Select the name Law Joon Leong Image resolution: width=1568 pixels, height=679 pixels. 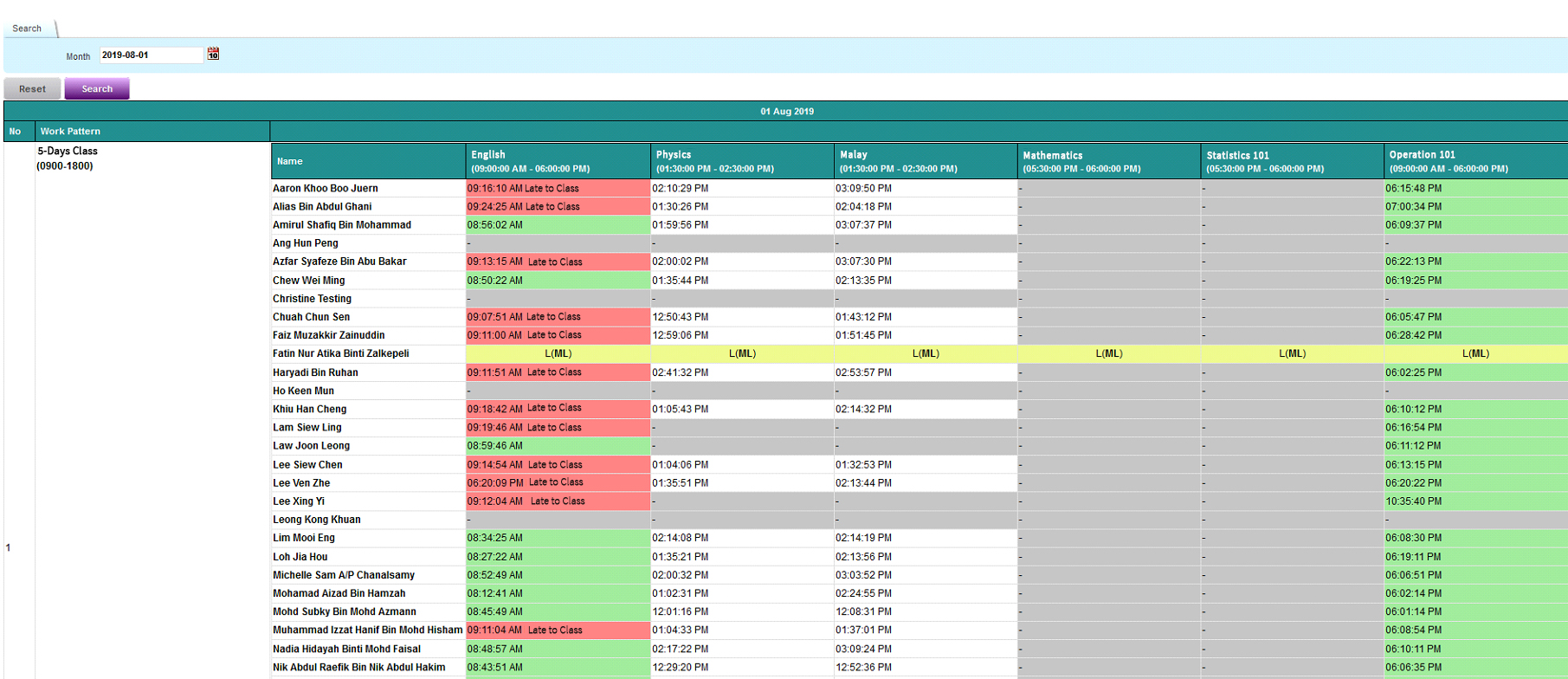[x=311, y=446]
